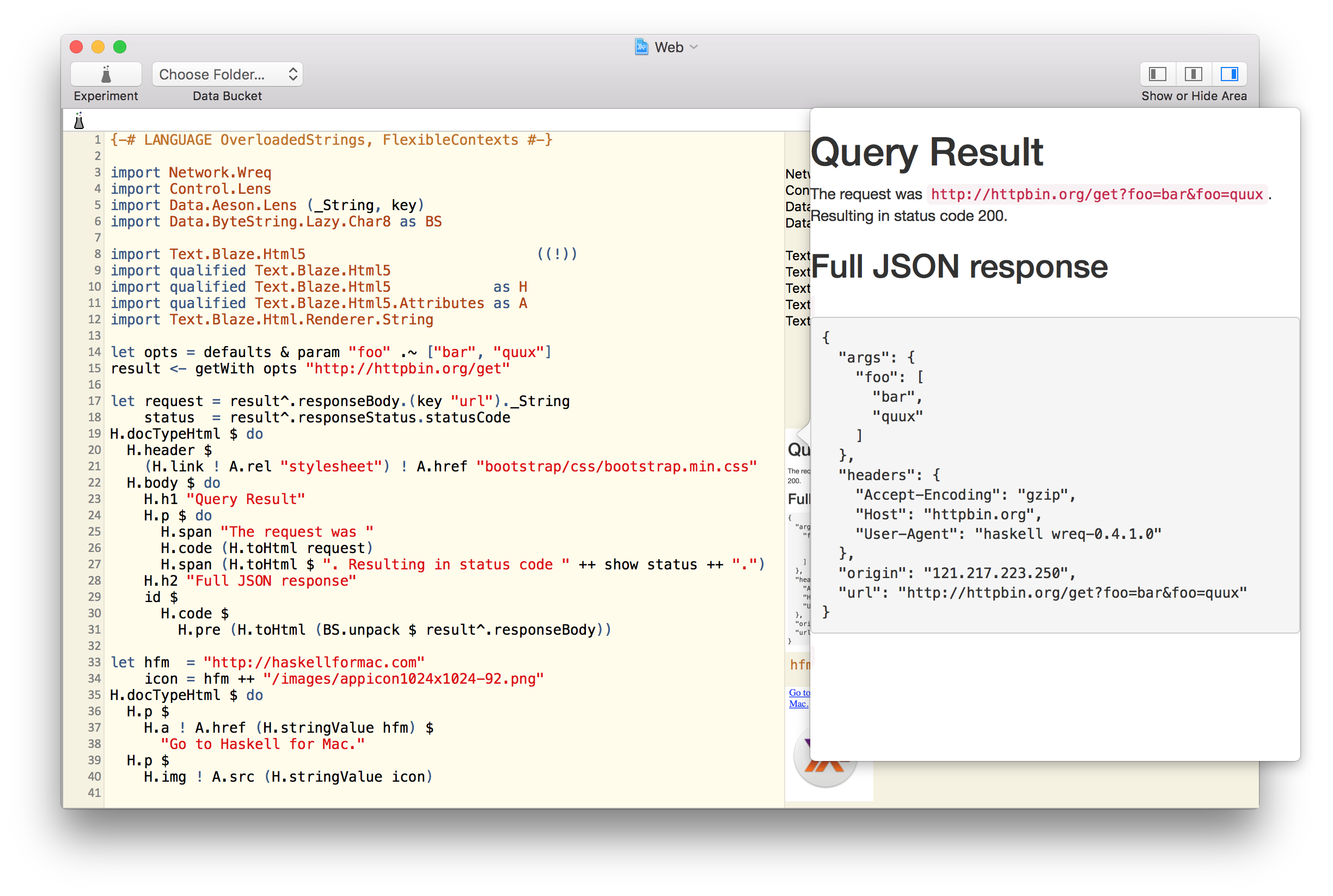The width and height of the screenshot is (1333, 896).
Task: Toggle the right playground results area
Action: pos(1229,74)
